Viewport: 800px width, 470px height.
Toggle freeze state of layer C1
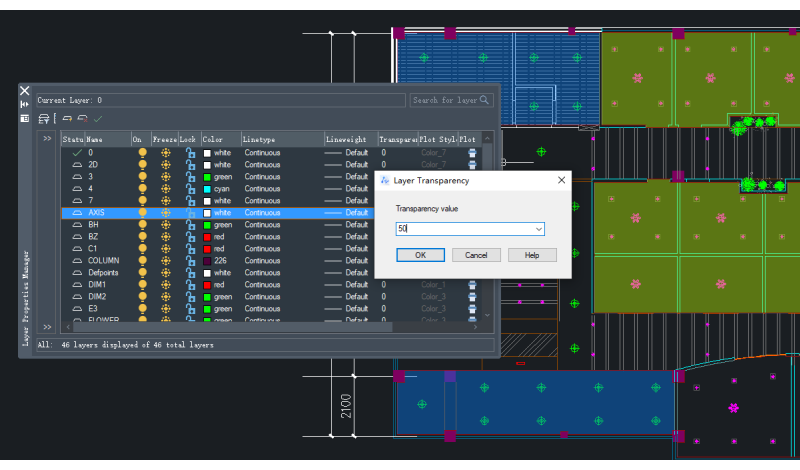pyautogui.click(x=165, y=249)
